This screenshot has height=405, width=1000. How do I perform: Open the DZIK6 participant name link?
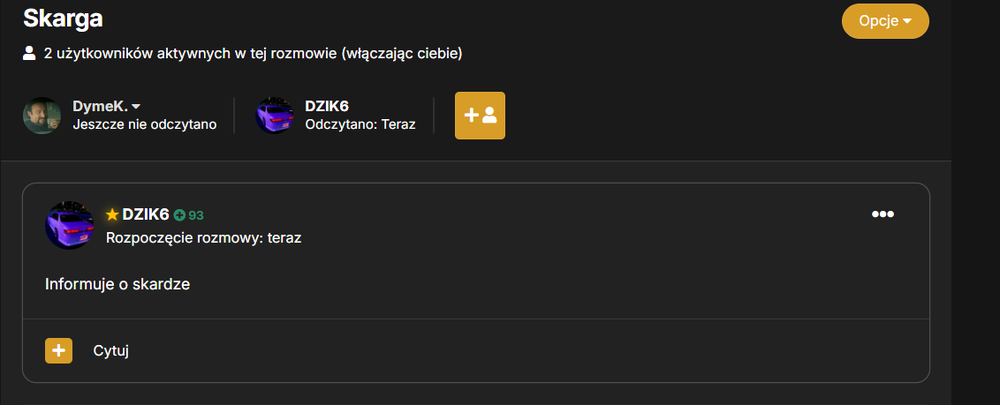327,107
